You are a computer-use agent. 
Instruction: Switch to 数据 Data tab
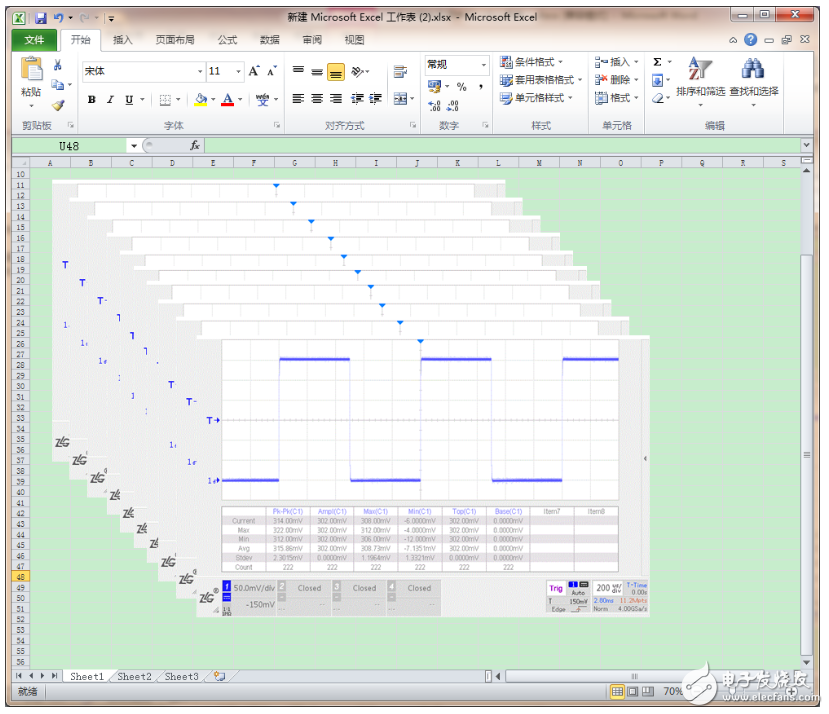(270, 40)
